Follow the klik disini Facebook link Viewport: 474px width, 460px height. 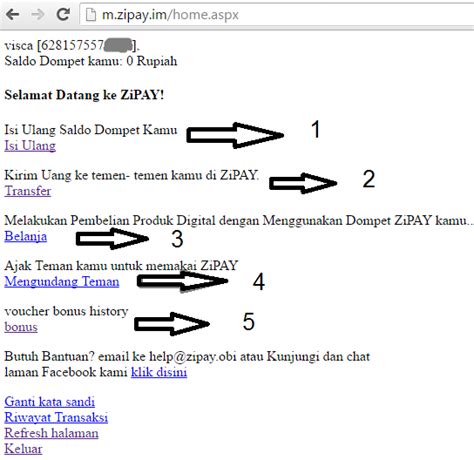coord(159,372)
